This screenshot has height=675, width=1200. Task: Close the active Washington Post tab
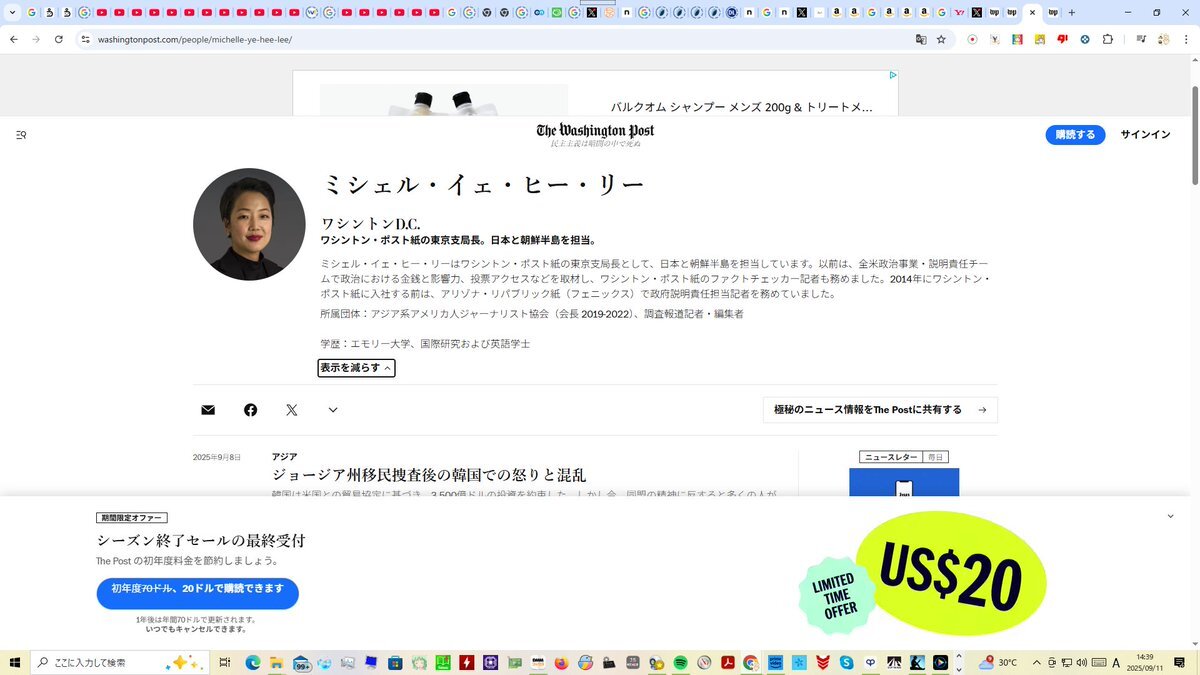1032,13
